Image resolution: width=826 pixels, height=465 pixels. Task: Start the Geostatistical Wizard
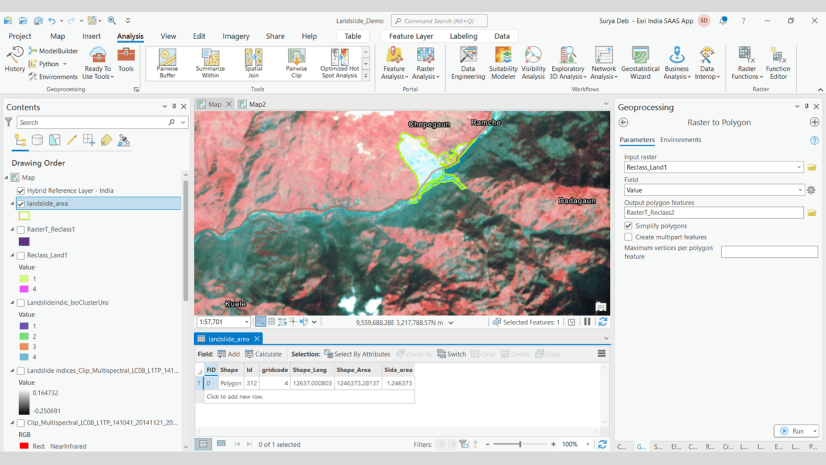[640, 63]
